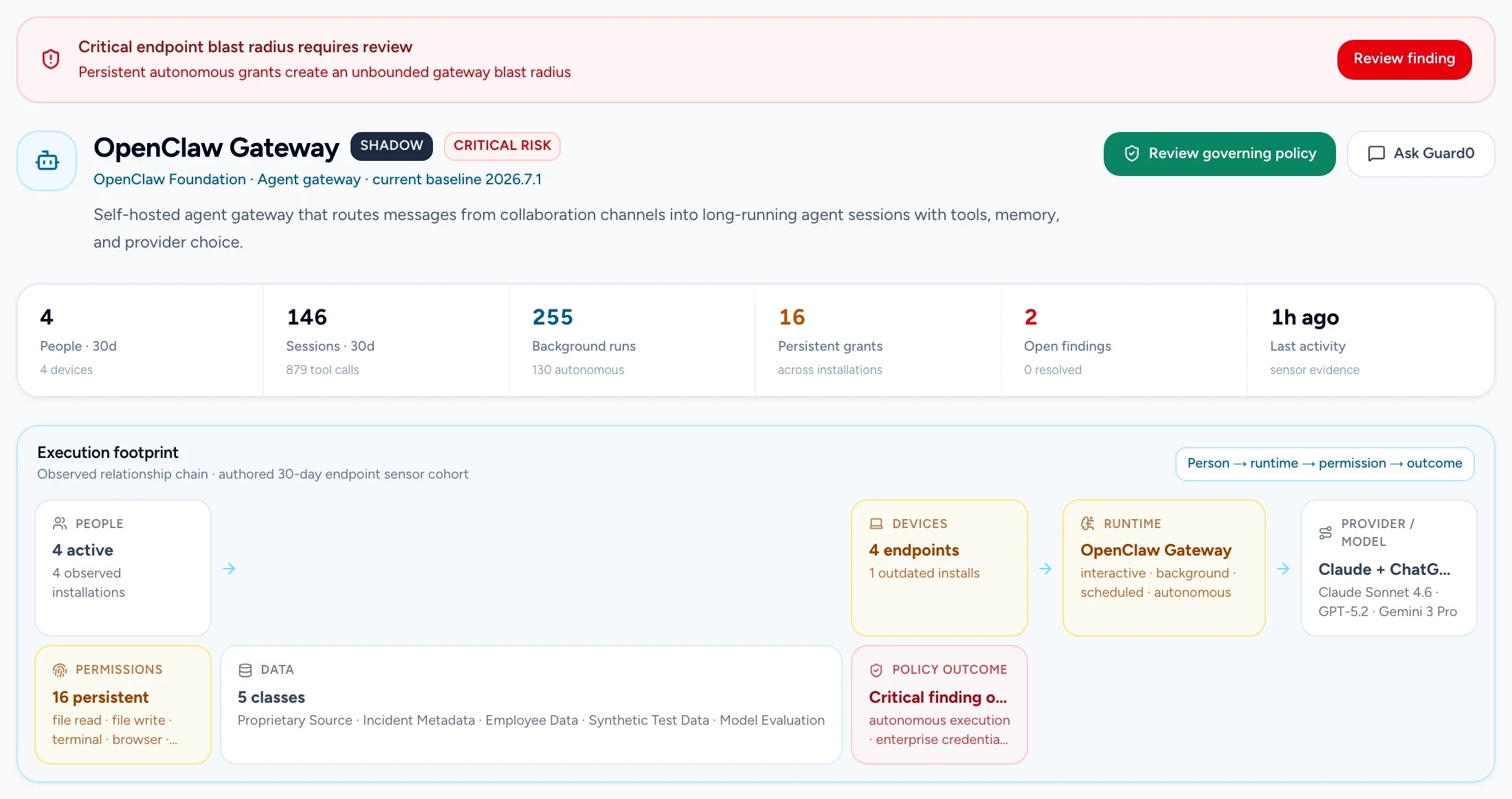Click the 'Execution footprint' heading
This screenshot has width=1512, height=799.
coord(108,452)
